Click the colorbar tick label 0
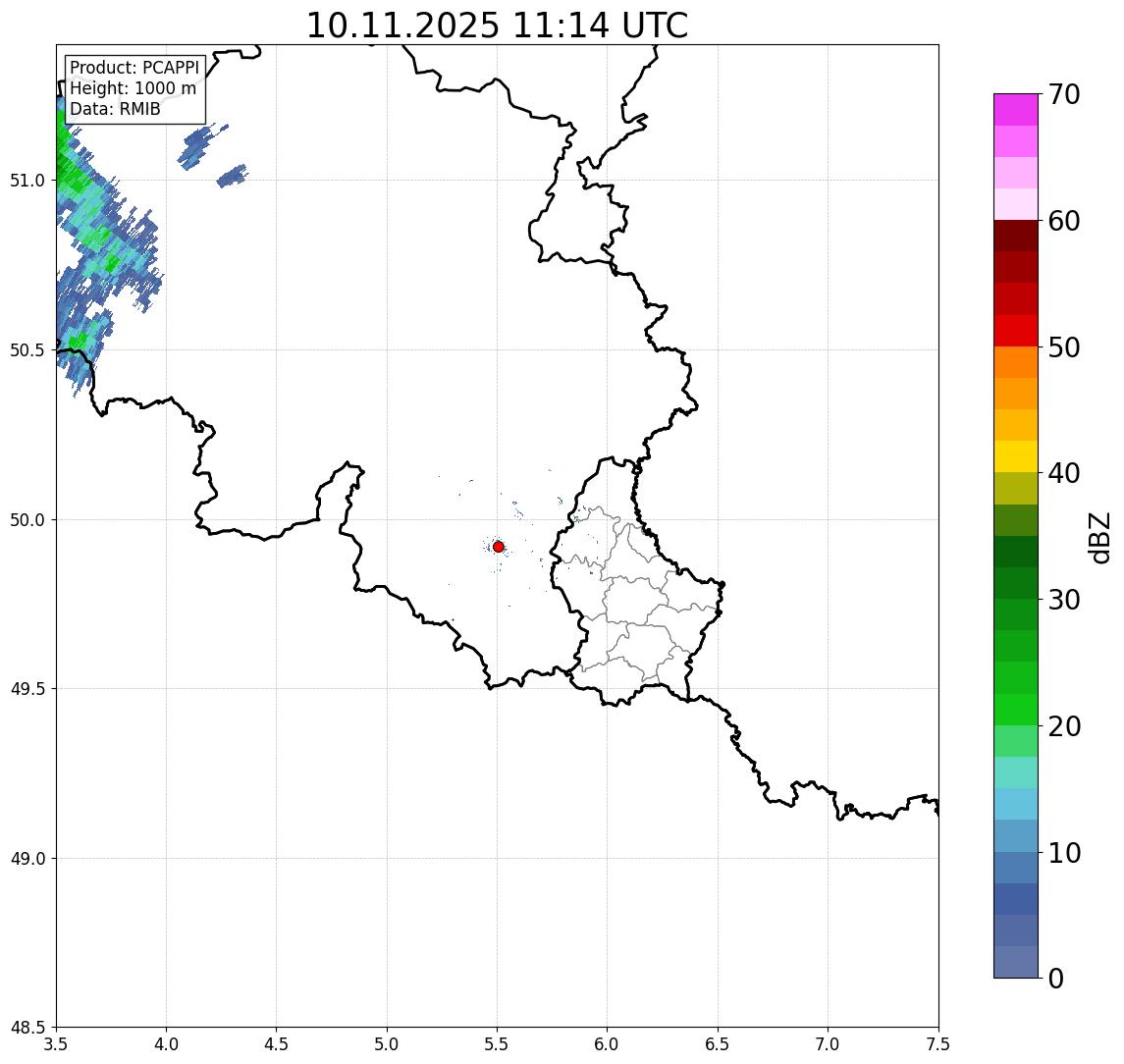Image resolution: width=1124 pixels, height=1064 pixels. [x=1056, y=978]
